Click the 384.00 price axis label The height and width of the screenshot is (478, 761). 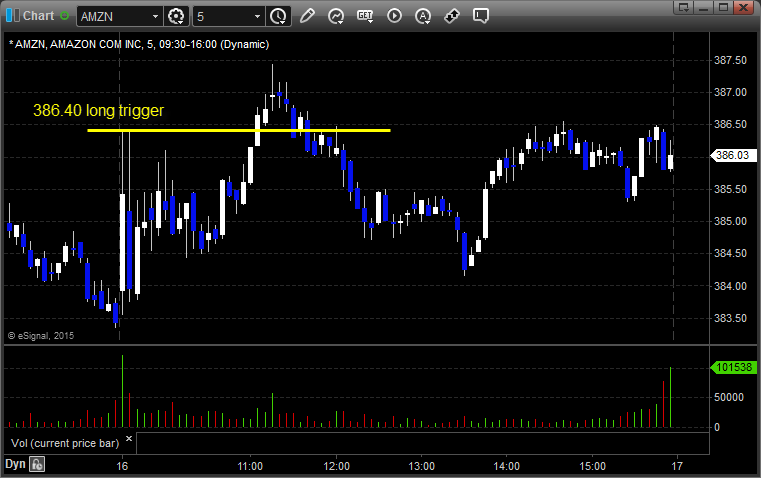pyautogui.click(x=730, y=286)
